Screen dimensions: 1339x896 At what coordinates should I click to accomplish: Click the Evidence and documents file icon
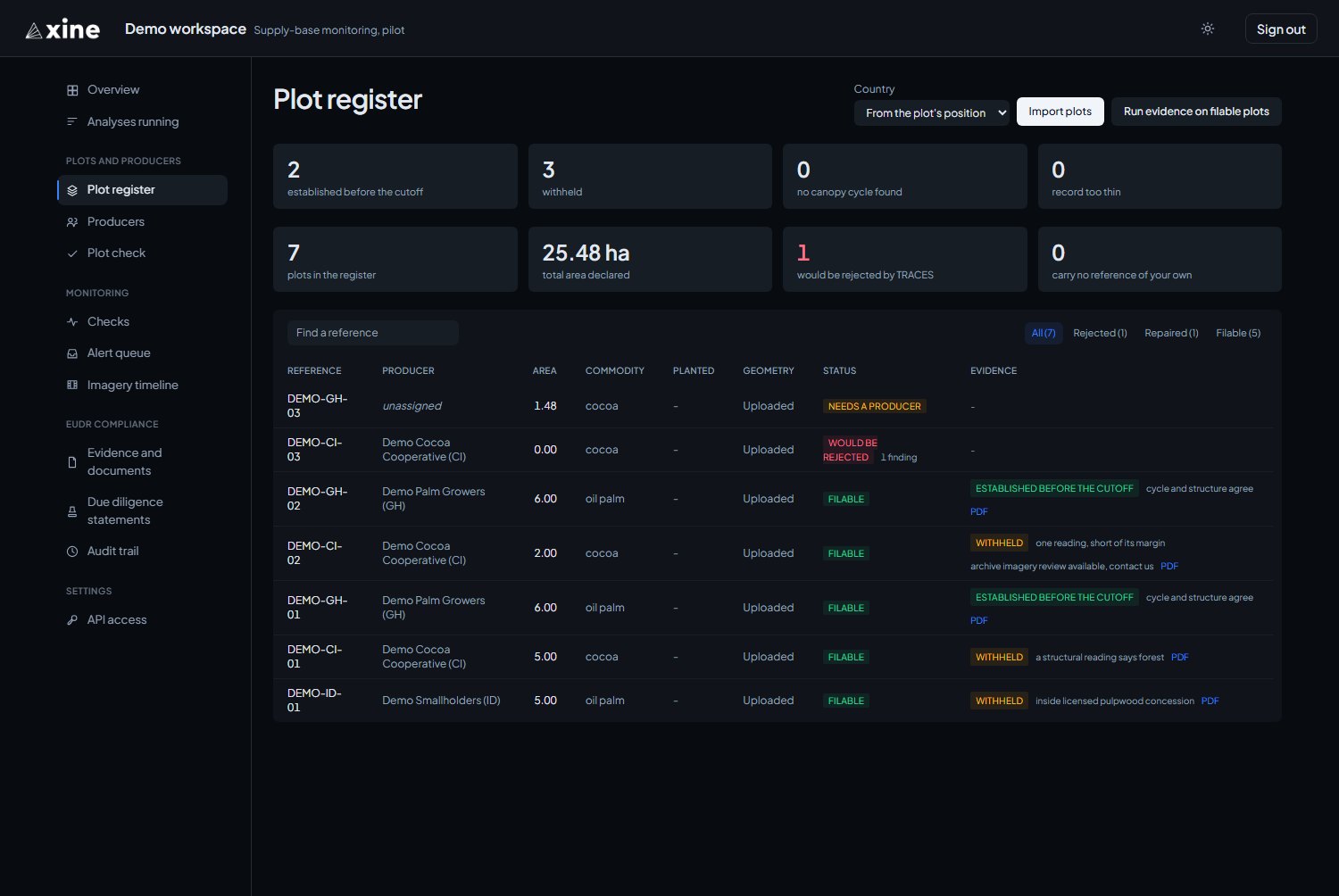(72, 462)
